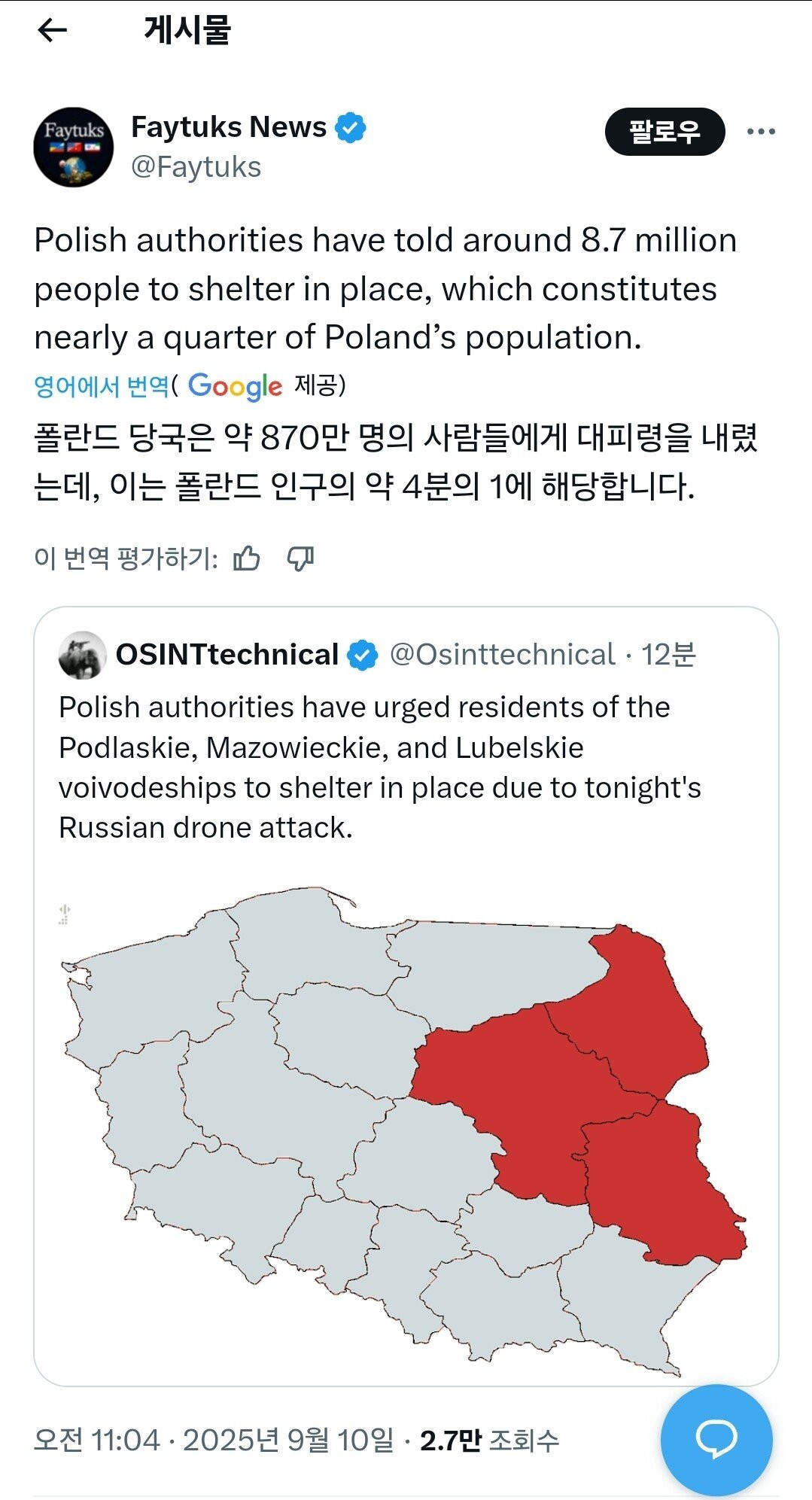812x1500 pixels.
Task: Open the @Faytuks handle link
Action: pyautogui.click(x=196, y=167)
